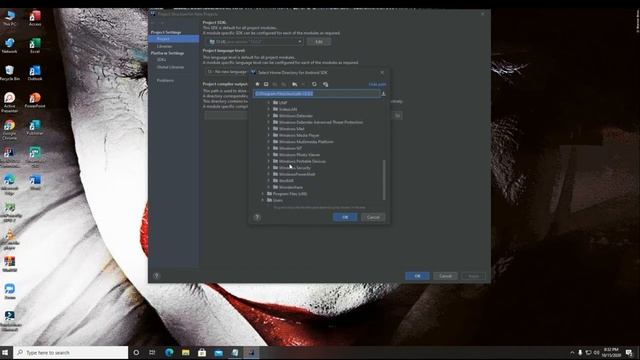Expand the WindowsPowerShell folder

pyautogui.click(x=269, y=174)
